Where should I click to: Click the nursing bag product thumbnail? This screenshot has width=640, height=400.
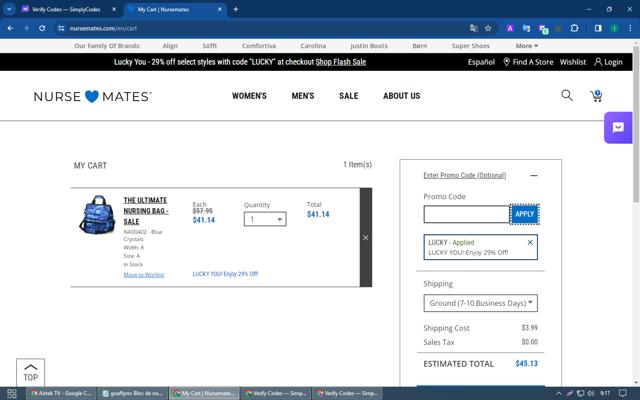coord(97,215)
